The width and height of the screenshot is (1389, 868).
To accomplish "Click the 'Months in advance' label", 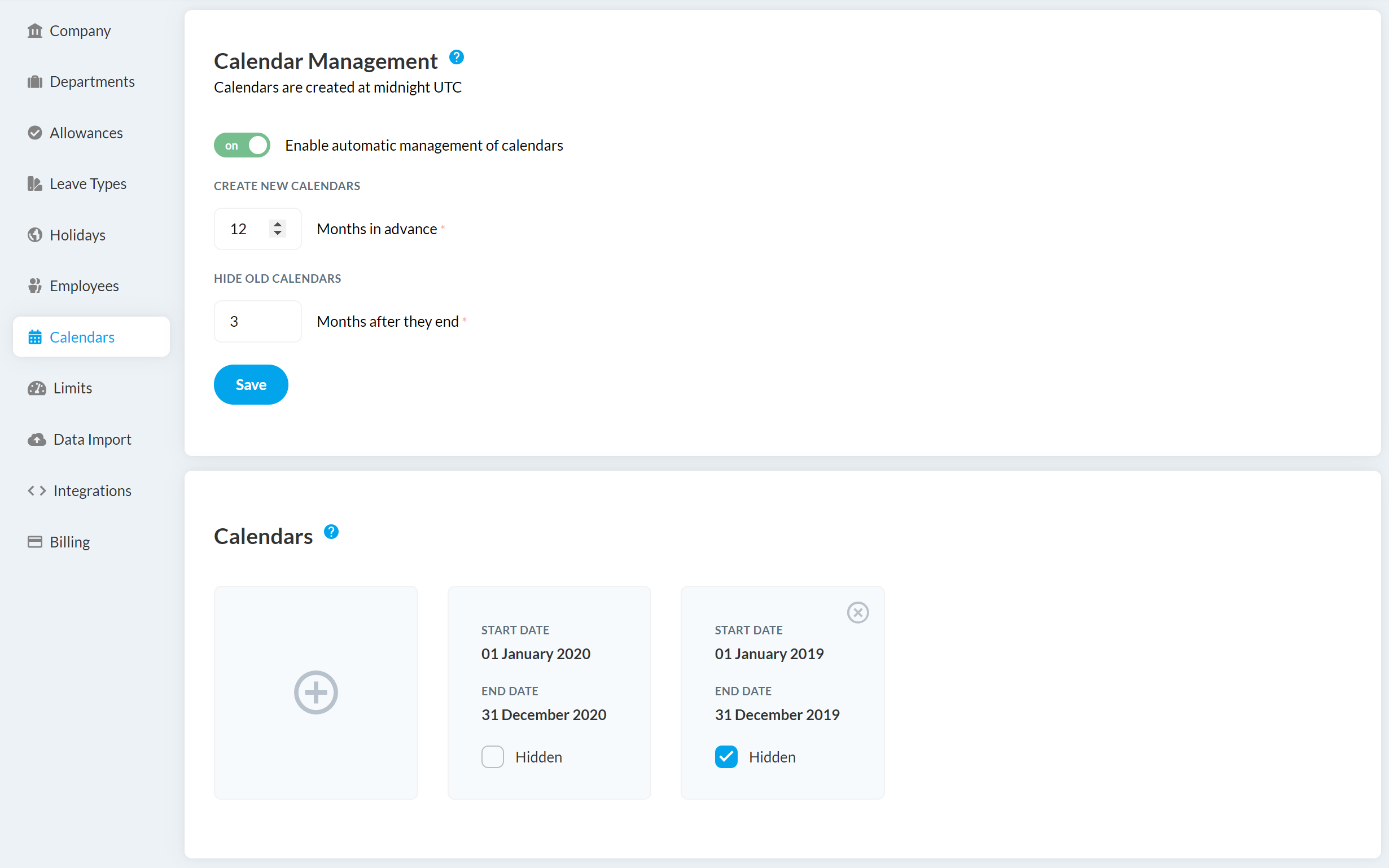I will coord(377,229).
